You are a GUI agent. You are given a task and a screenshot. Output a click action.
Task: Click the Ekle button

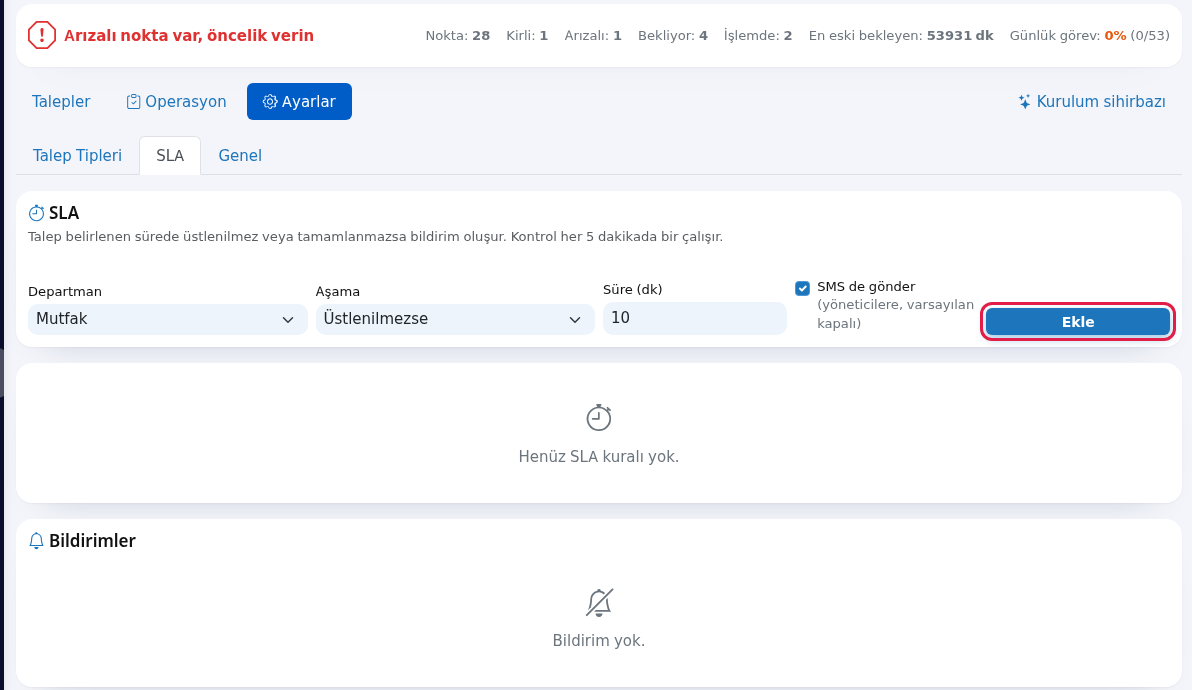click(1078, 321)
